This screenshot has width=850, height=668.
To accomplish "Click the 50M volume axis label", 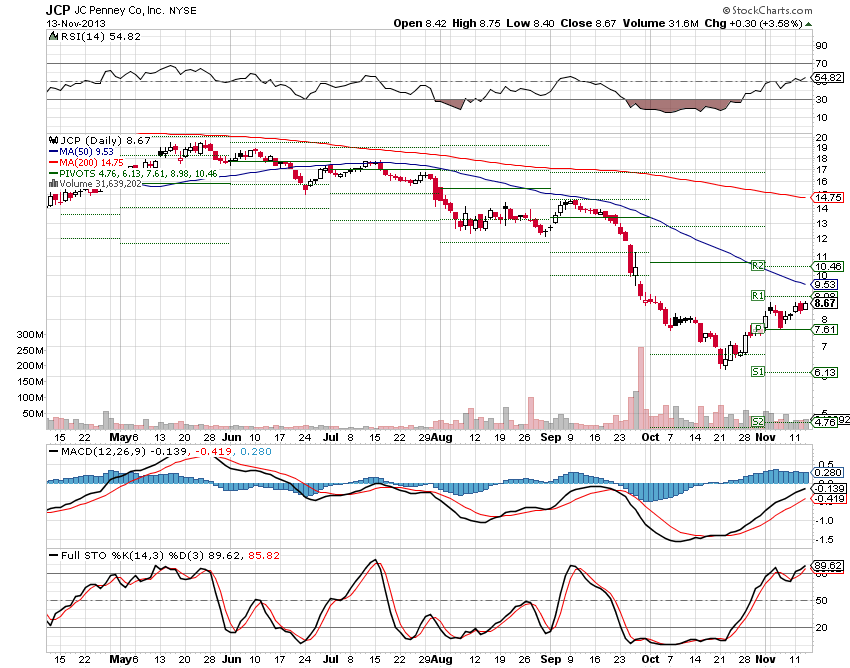I will click(33, 414).
